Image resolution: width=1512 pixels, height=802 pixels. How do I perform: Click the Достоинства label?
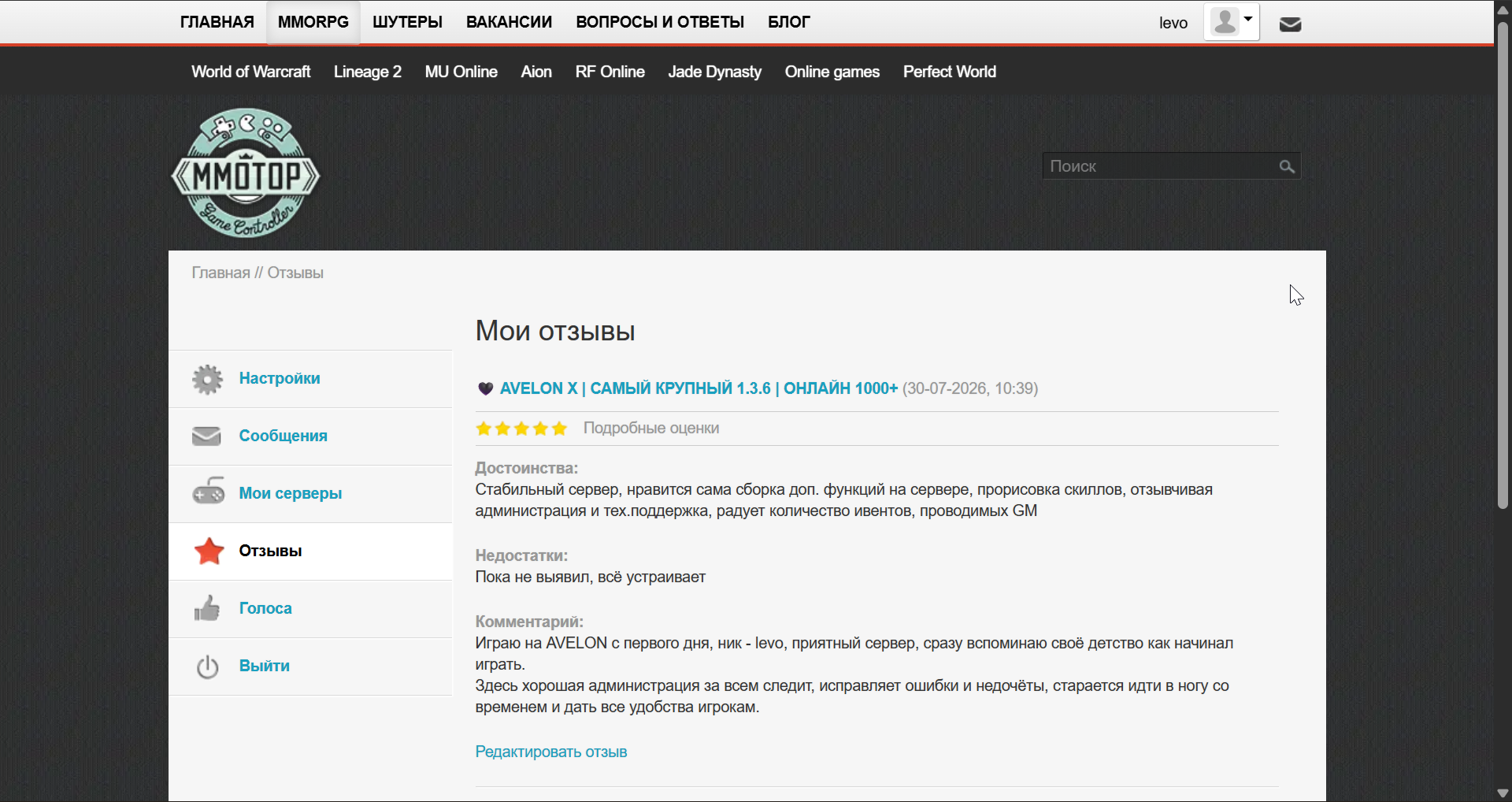click(x=527, y=468)
